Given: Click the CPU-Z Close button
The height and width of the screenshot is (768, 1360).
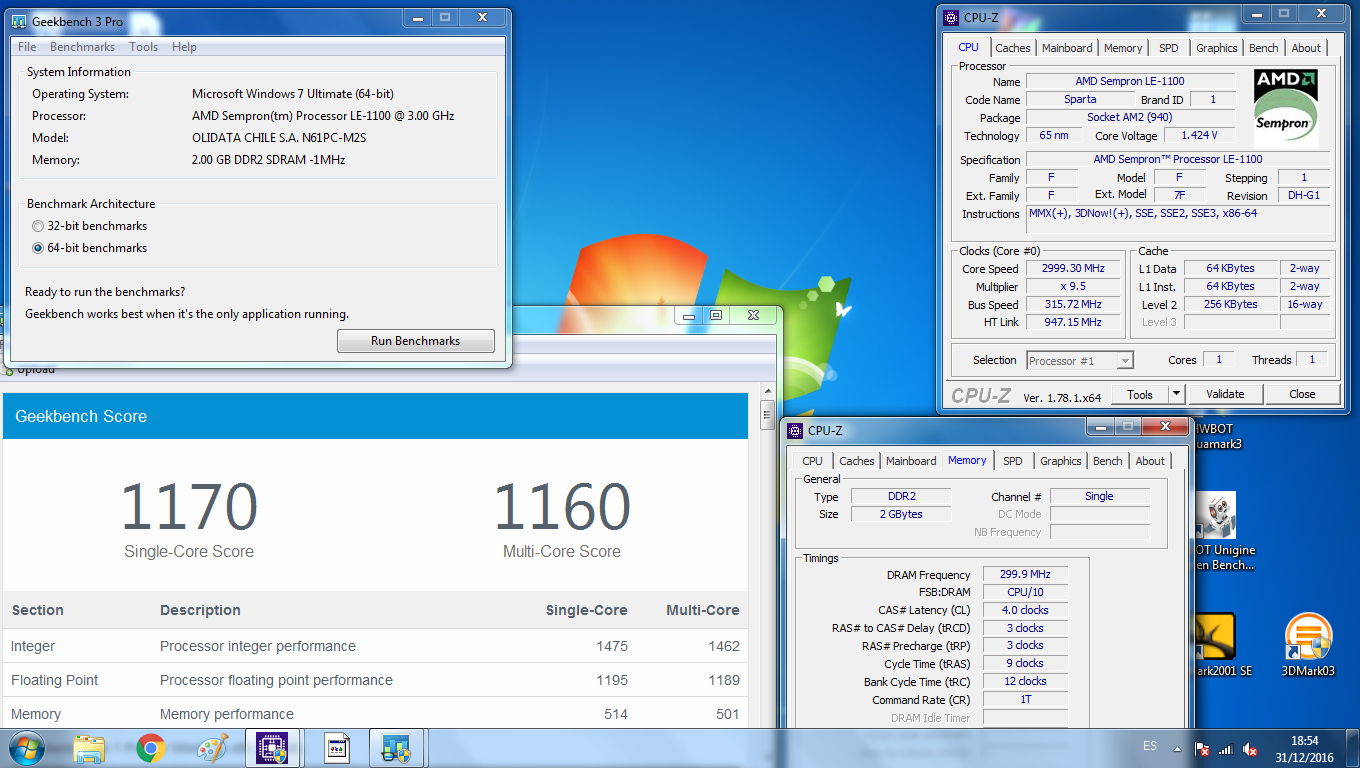Looking at the screenshot, I should coord(1302,394).
